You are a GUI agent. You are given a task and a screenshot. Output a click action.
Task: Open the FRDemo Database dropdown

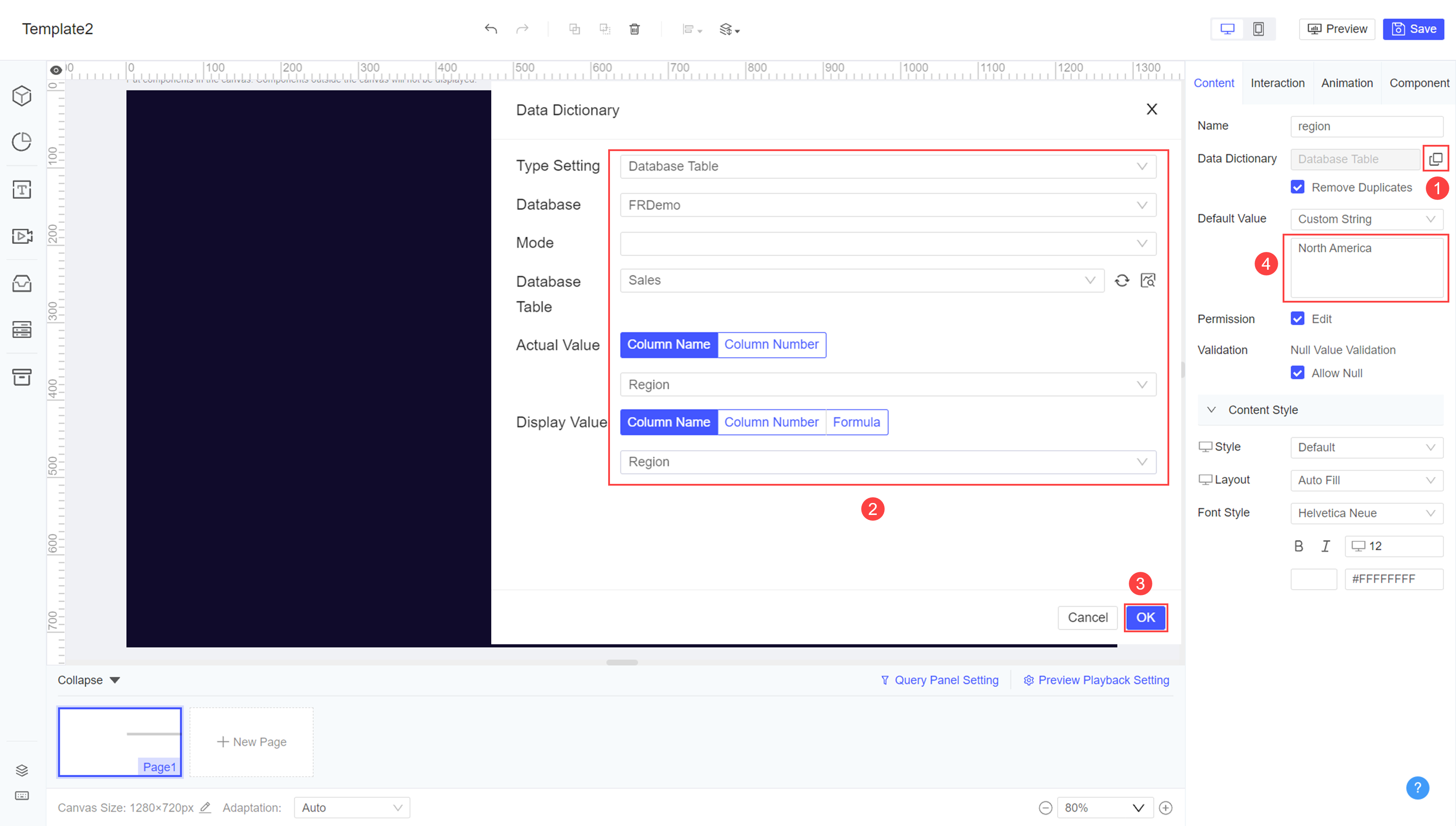[x=888, y=205]
